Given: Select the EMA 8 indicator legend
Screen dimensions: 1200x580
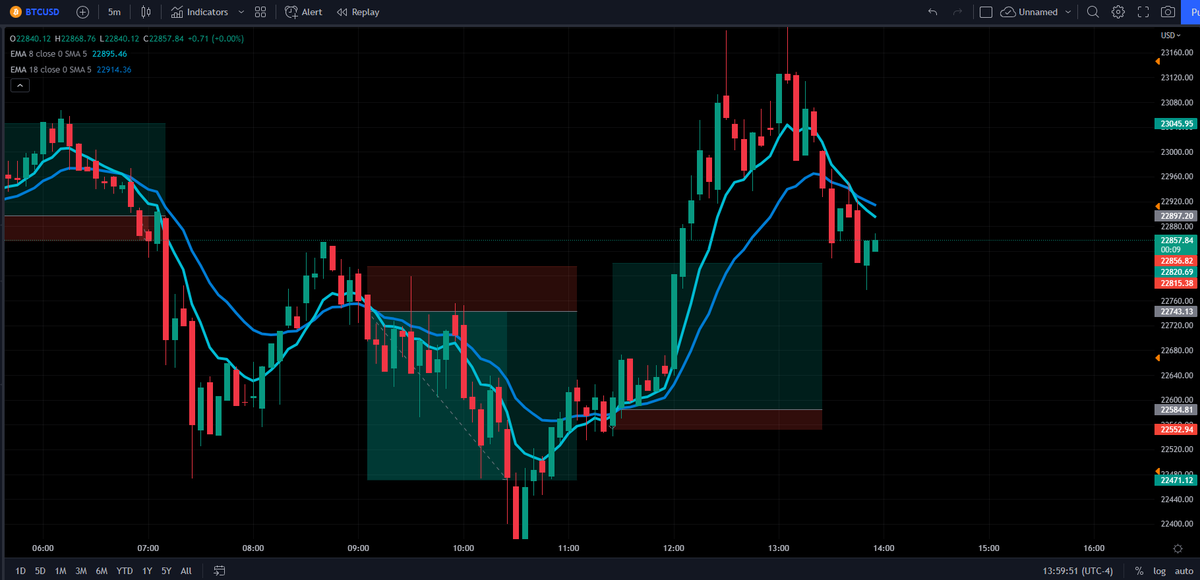Looking at the screenshot, I should pos(69,54).
